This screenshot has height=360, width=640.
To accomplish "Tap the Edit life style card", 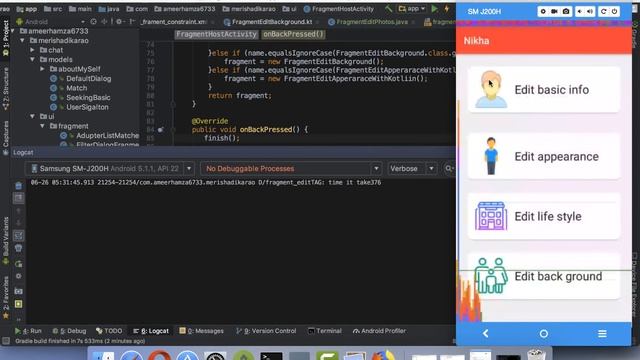I will tap(544, 216).
